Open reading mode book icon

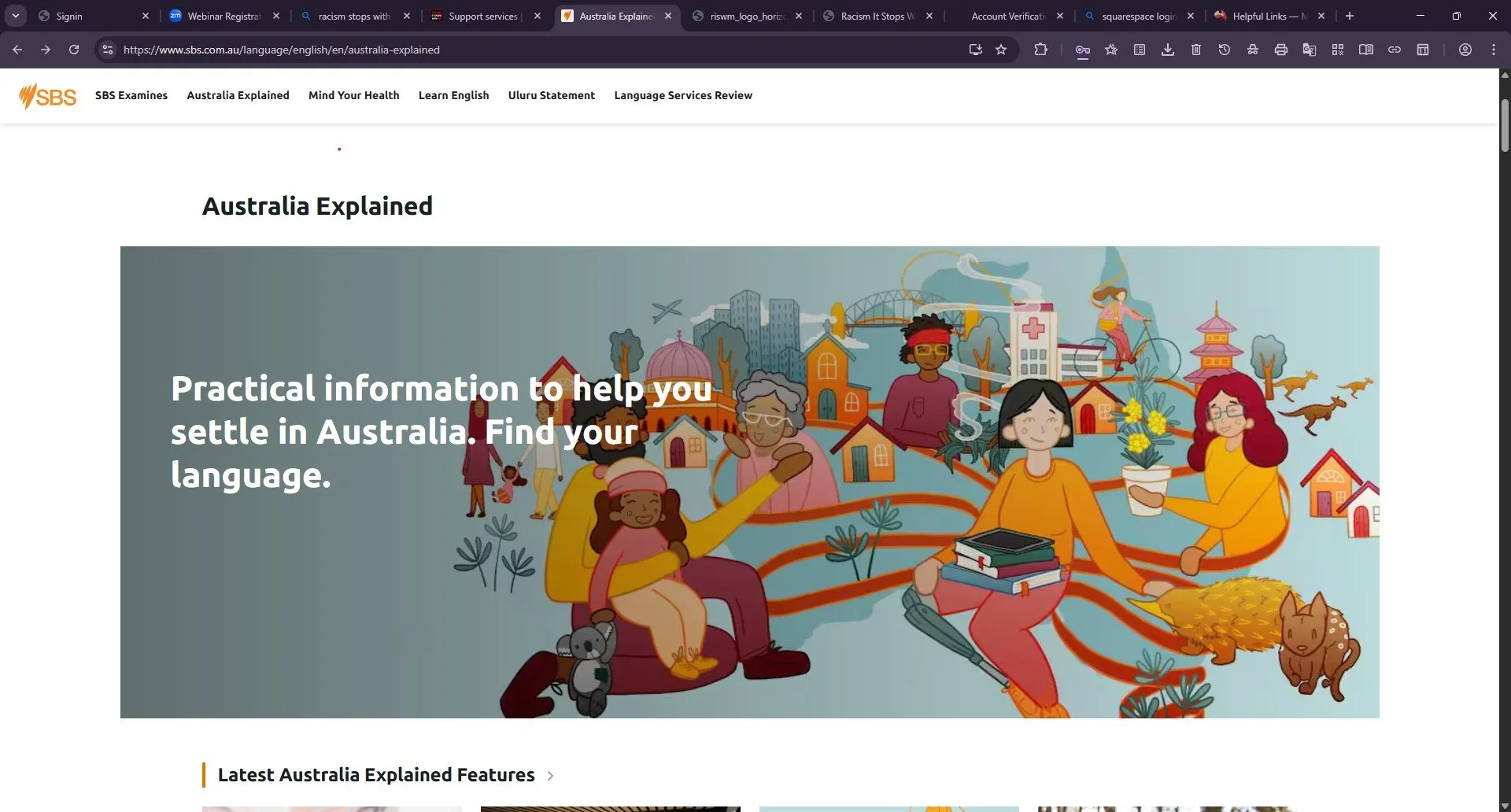pos(1366,50)
